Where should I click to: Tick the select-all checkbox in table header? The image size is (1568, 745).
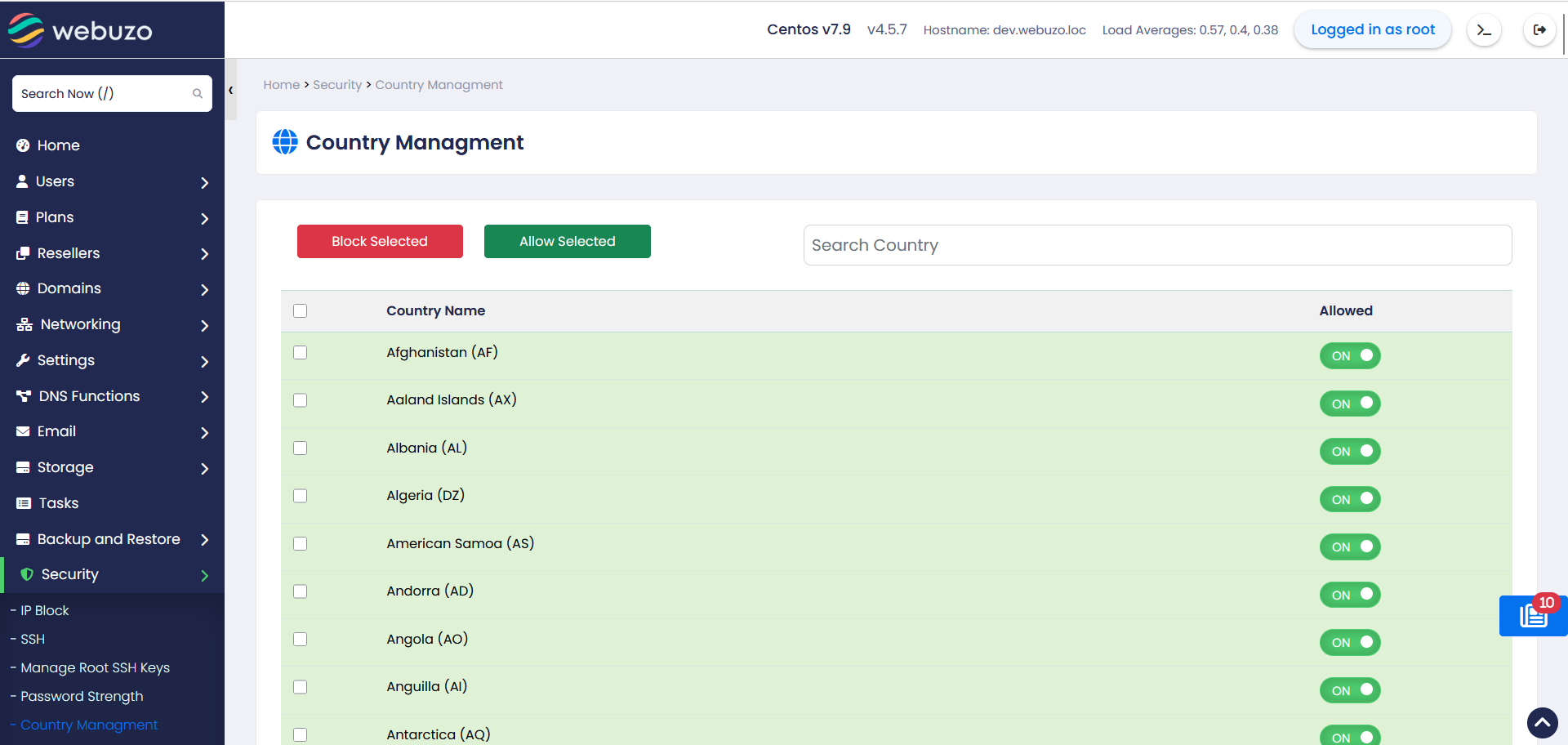coord(301,311)
